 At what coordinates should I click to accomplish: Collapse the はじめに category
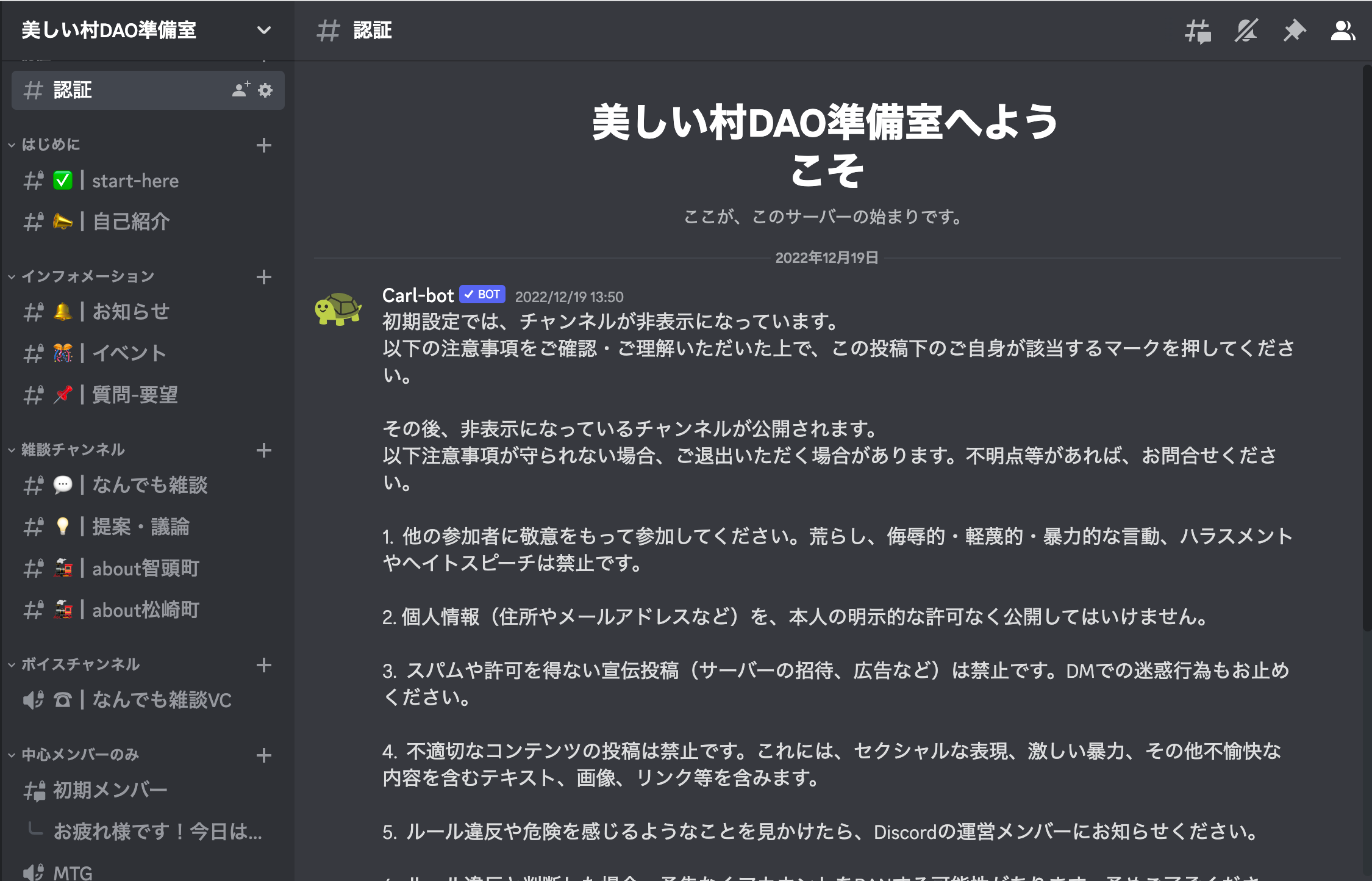click(x=50, y=145)
